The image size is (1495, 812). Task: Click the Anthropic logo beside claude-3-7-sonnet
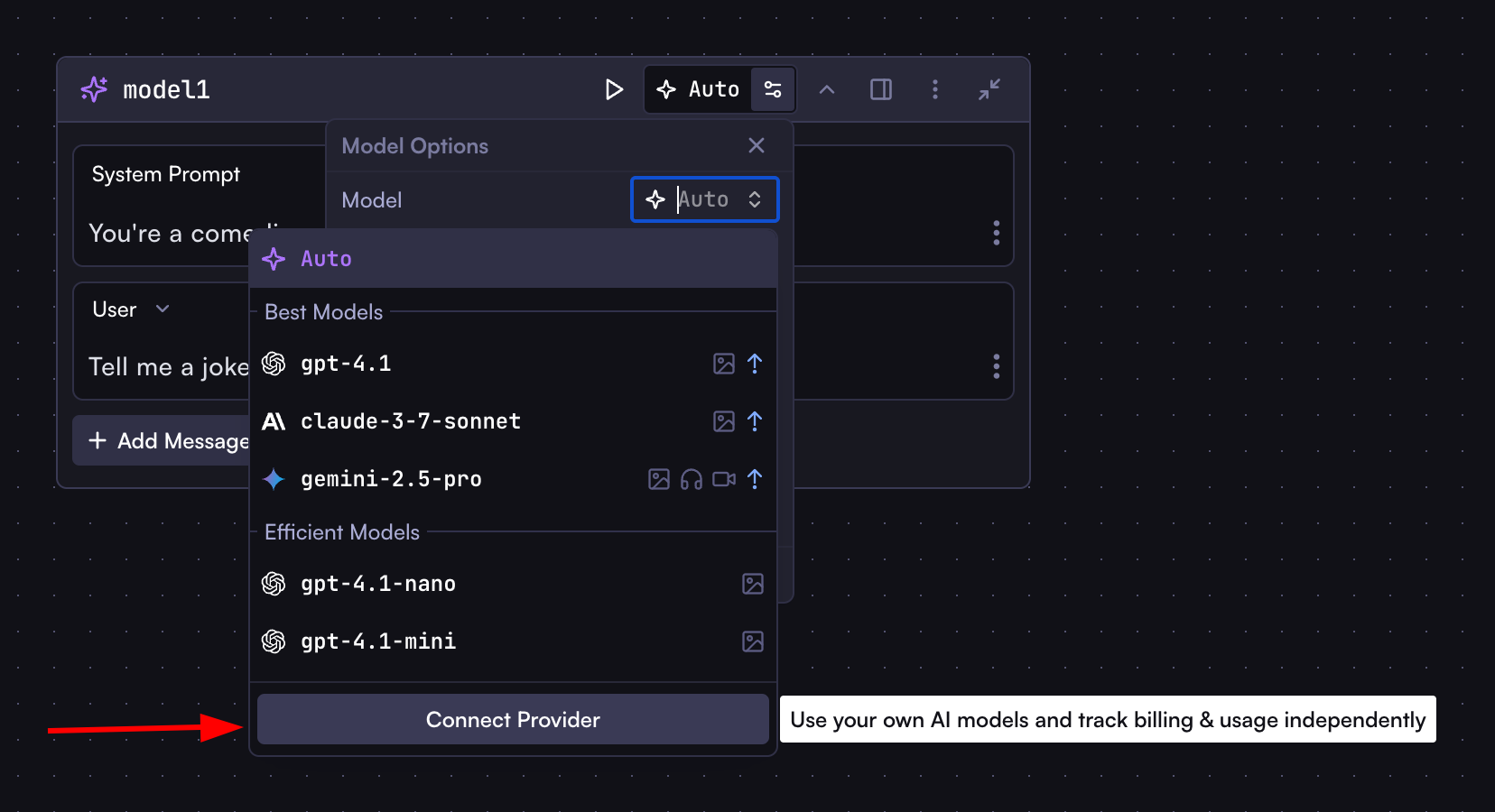274,421
